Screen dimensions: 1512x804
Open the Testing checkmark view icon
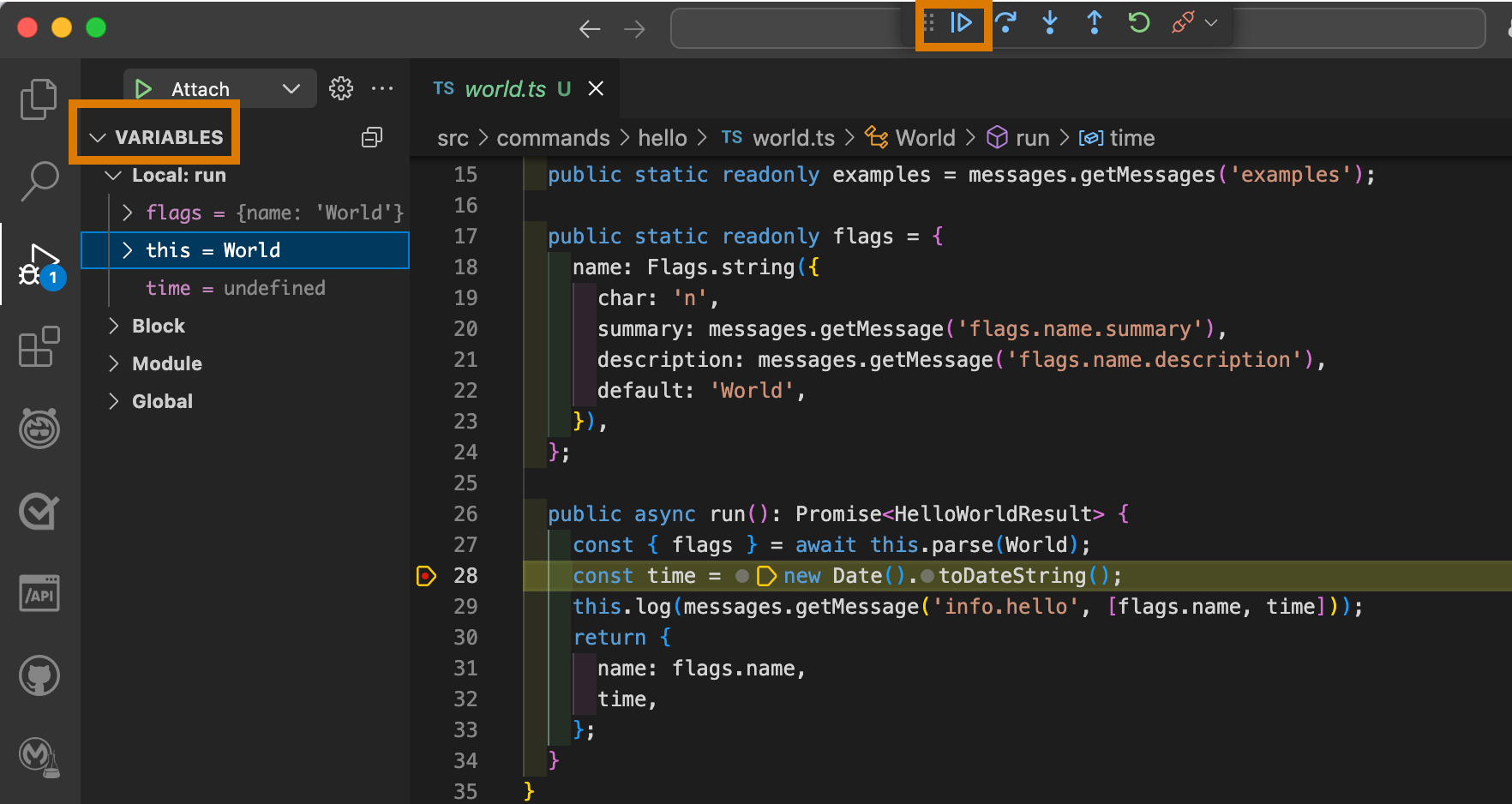click(39, 511)
